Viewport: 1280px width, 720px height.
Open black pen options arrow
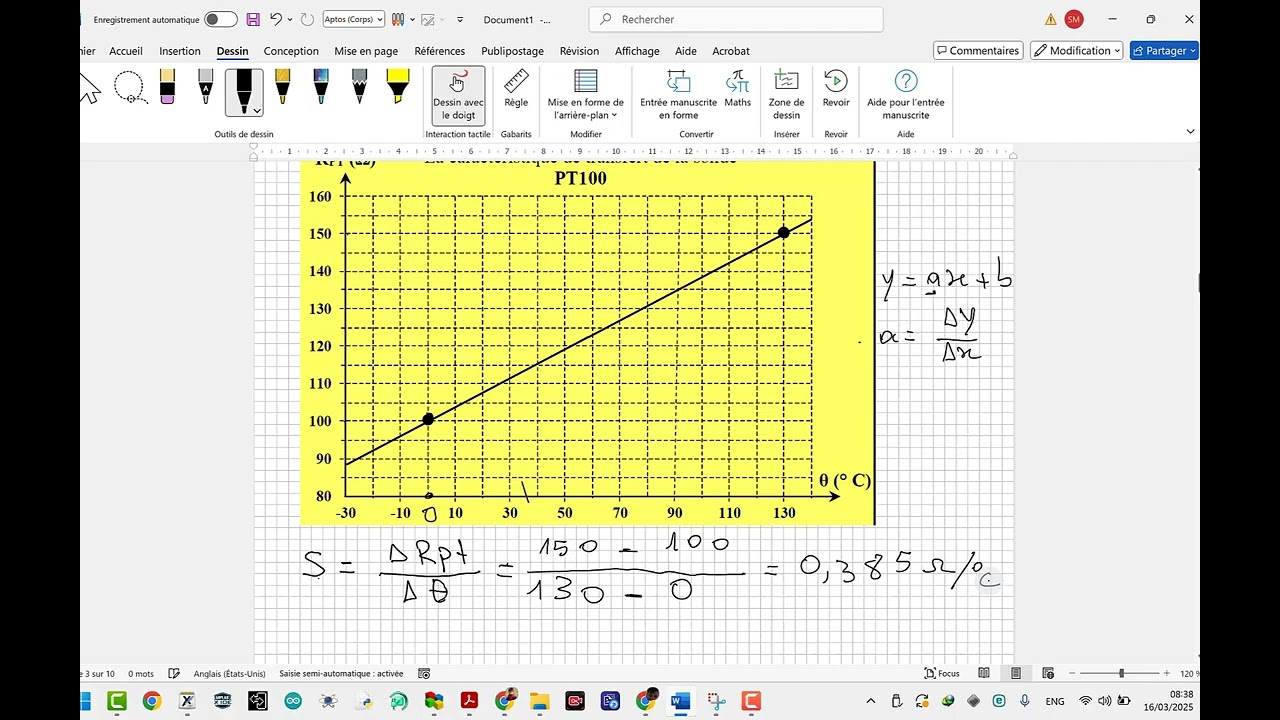point(257,110)
